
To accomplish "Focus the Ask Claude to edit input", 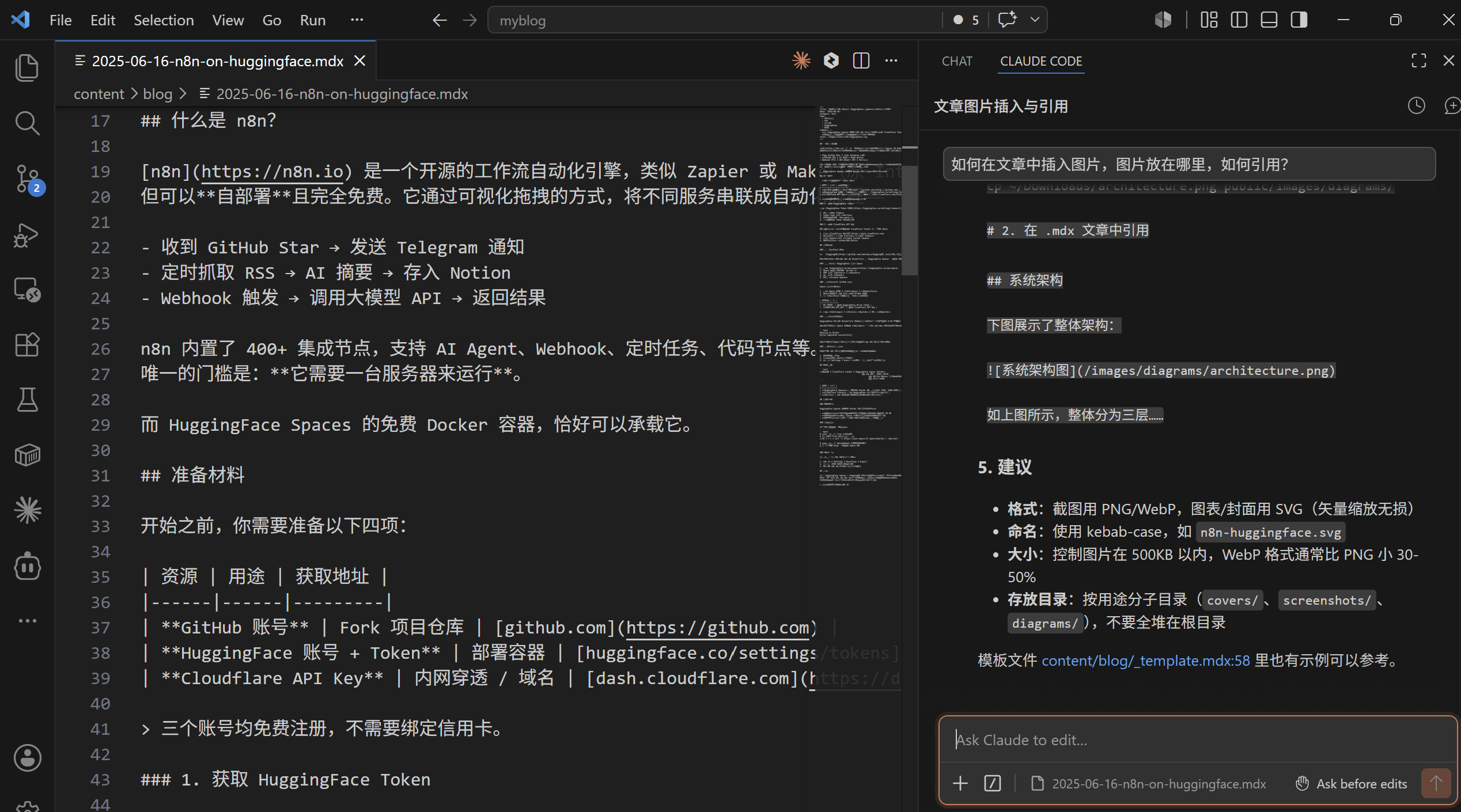I will (1197, 740).
